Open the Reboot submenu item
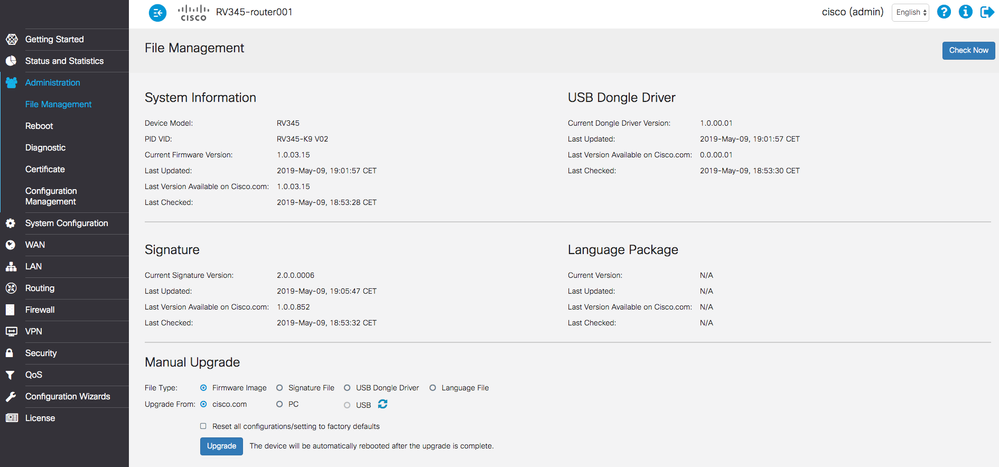 coord(39,126)
